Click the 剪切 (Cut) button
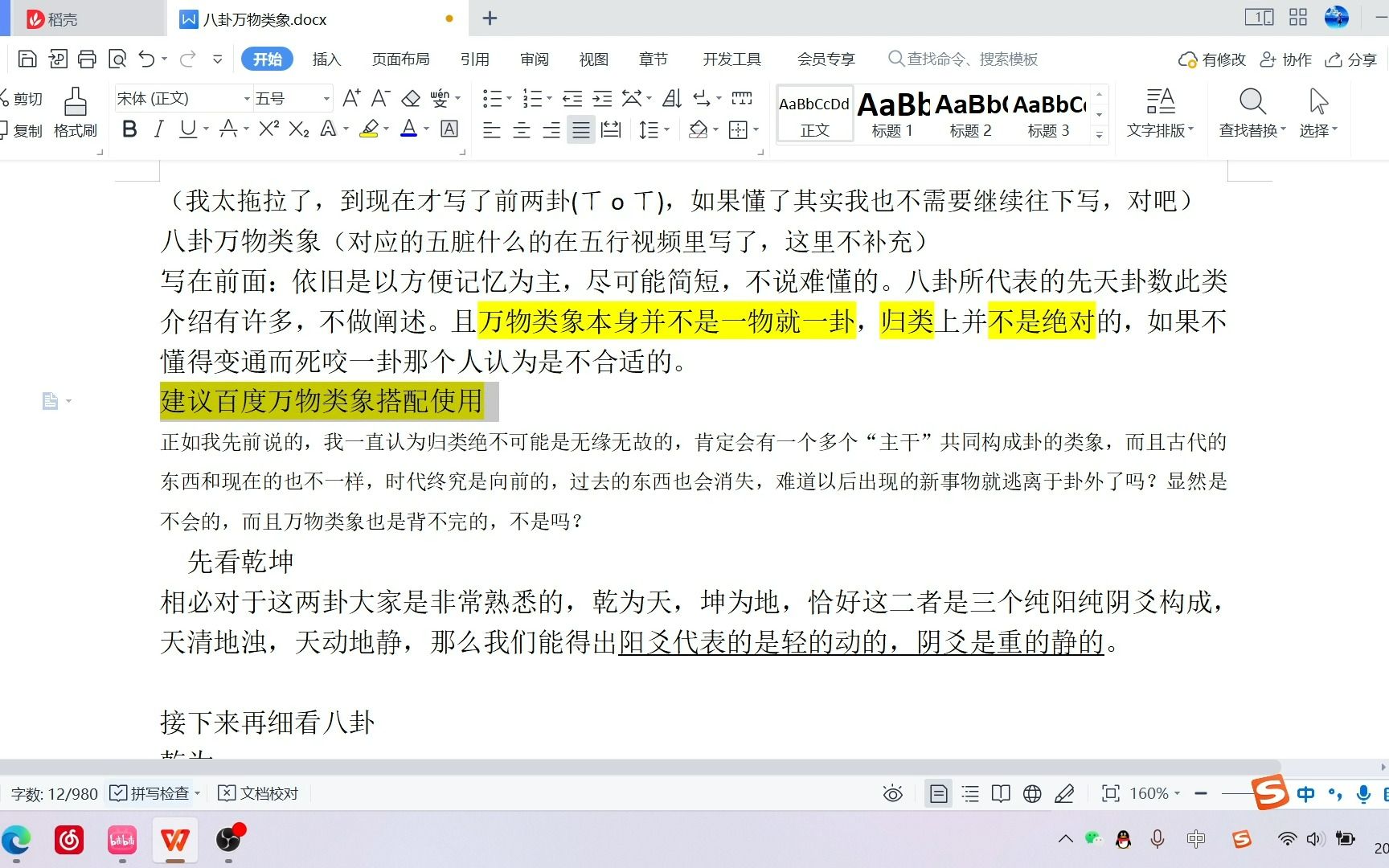The image size is (1389, 868). (22, 98)
